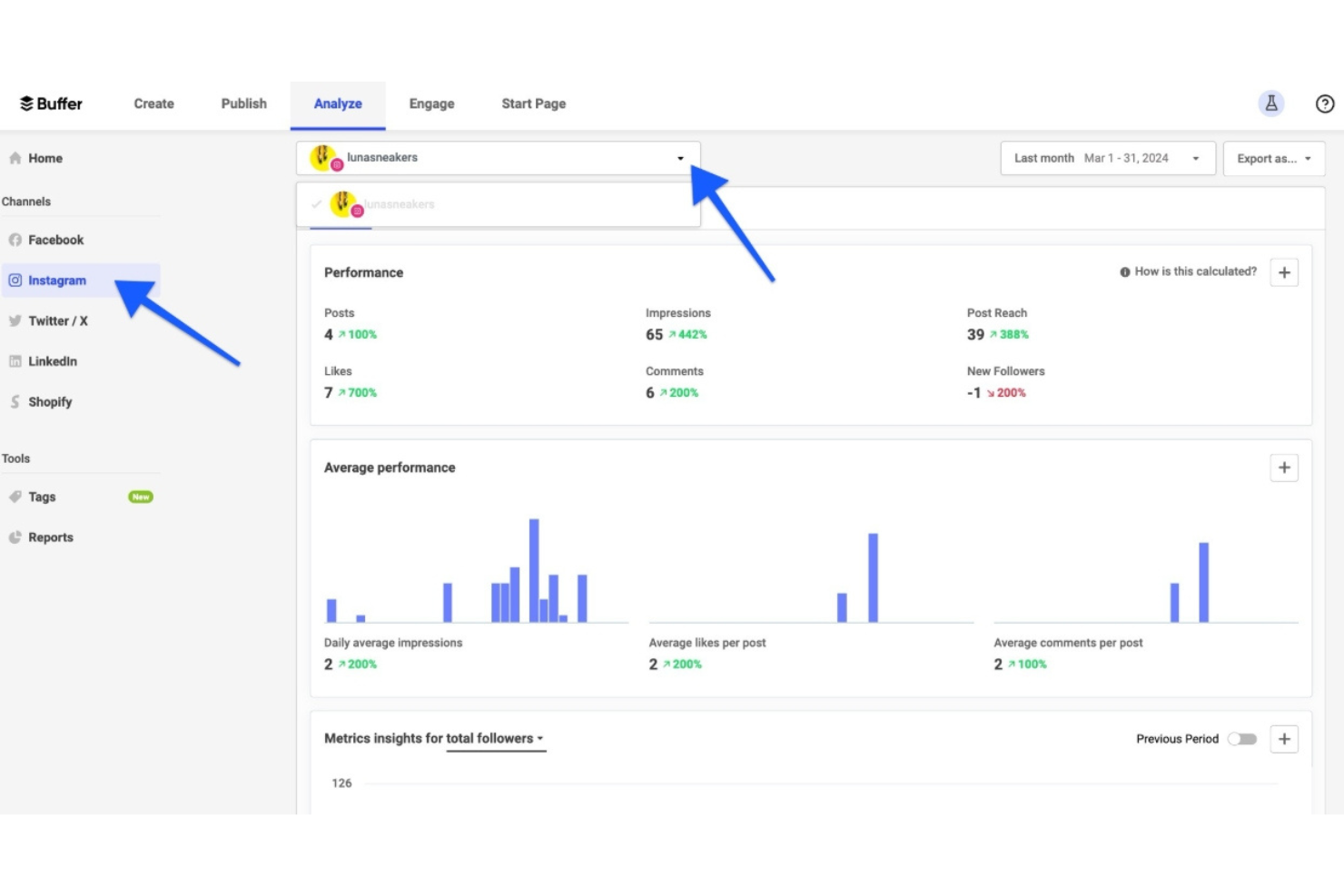Open the Last month date range dropdown
This screenshot has height=896, width=1344.
(1106, 158)
